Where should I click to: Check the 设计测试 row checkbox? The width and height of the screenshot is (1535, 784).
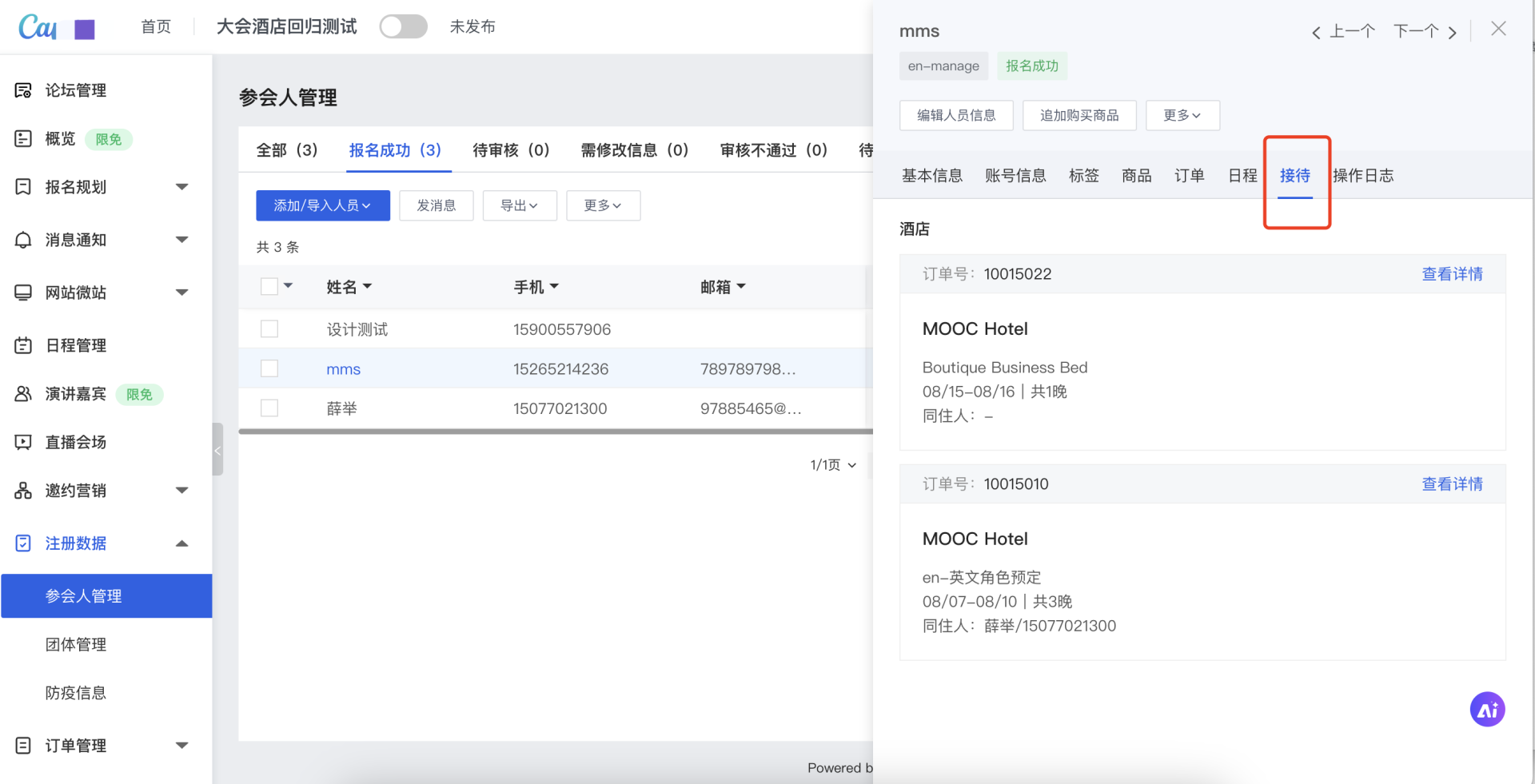(x=269, y=328)
